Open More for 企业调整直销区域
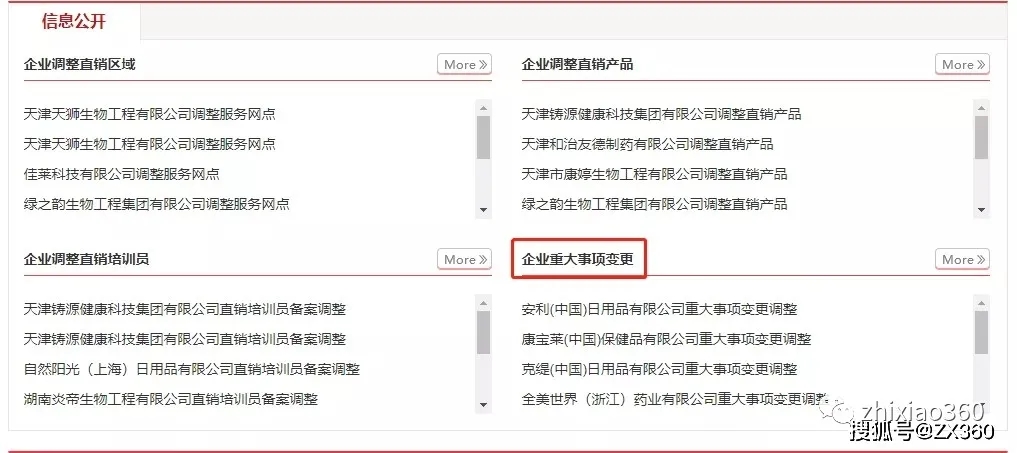Screen dimensions: 1017x453 tap(464, 64)
